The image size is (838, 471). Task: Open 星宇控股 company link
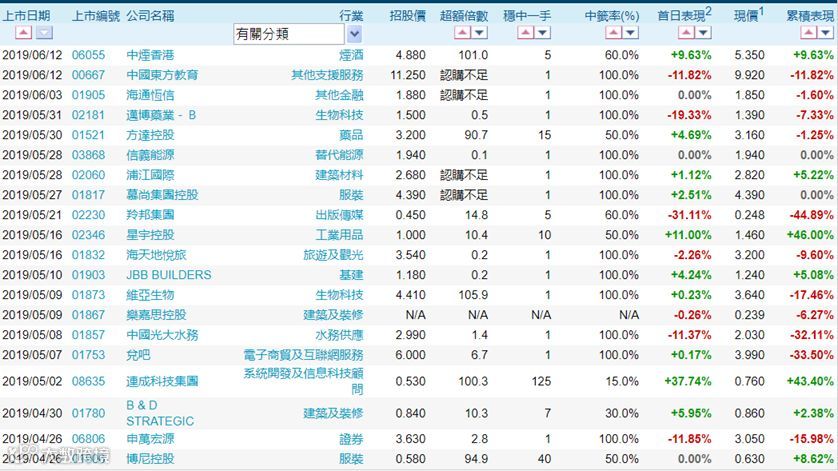tap(150, 235)
